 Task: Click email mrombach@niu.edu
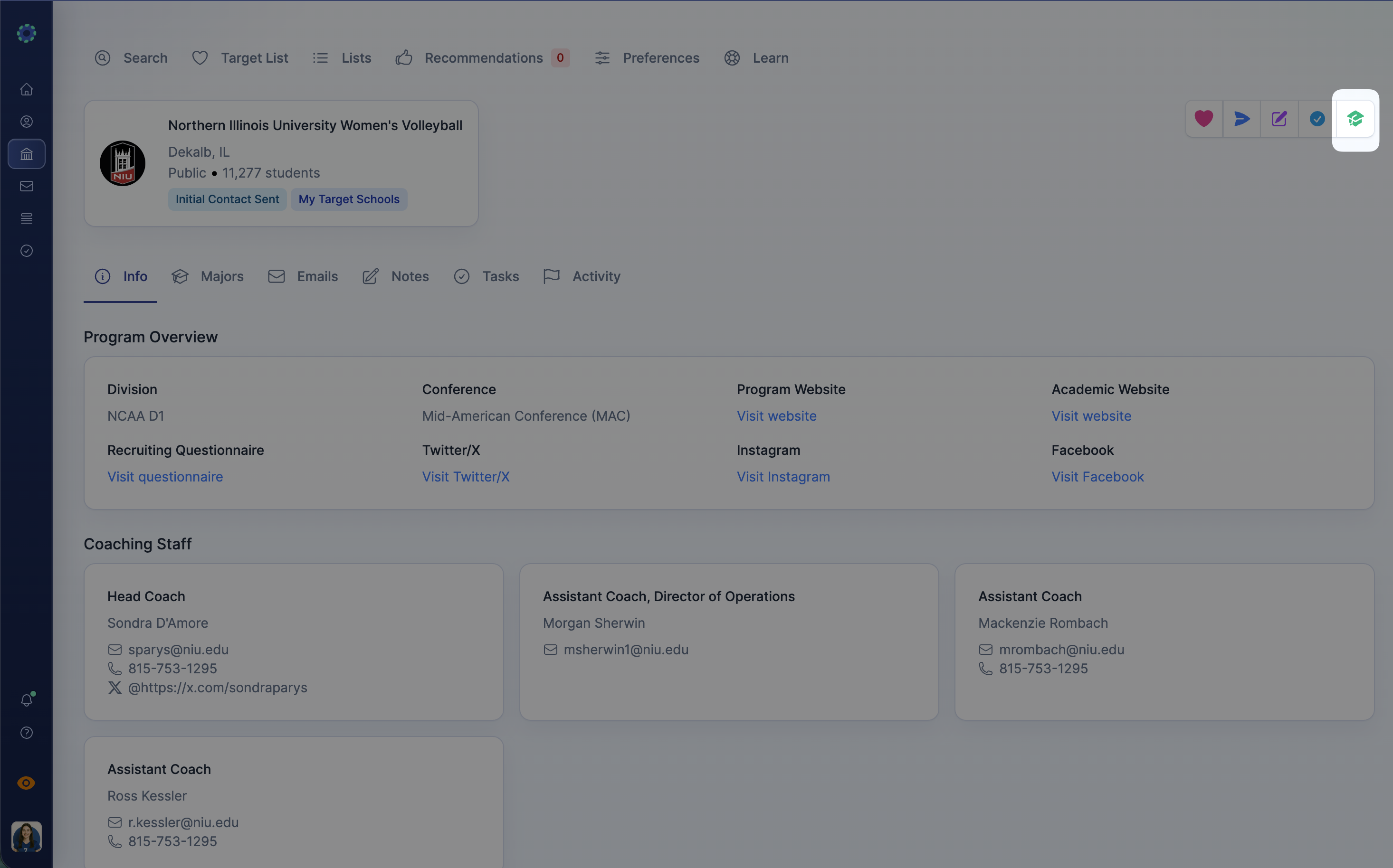click(1061, 649)
